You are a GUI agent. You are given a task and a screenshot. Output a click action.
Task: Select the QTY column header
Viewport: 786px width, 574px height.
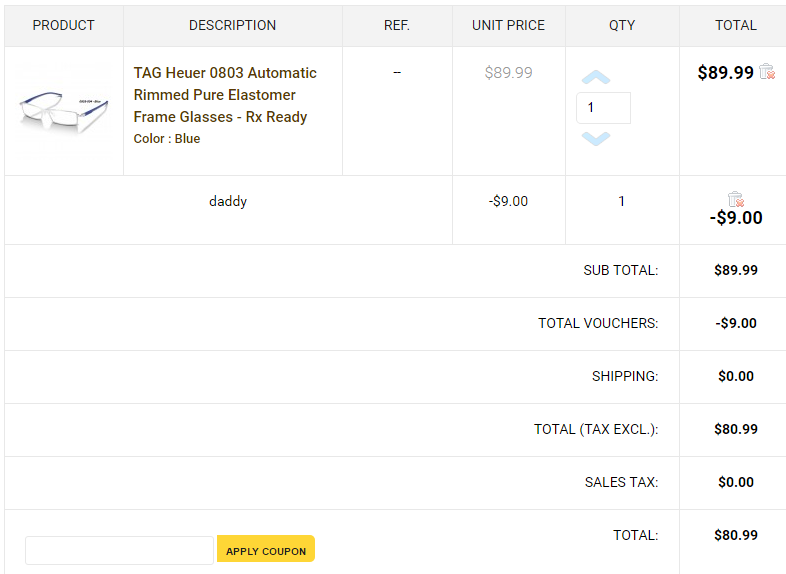[622, 25]
